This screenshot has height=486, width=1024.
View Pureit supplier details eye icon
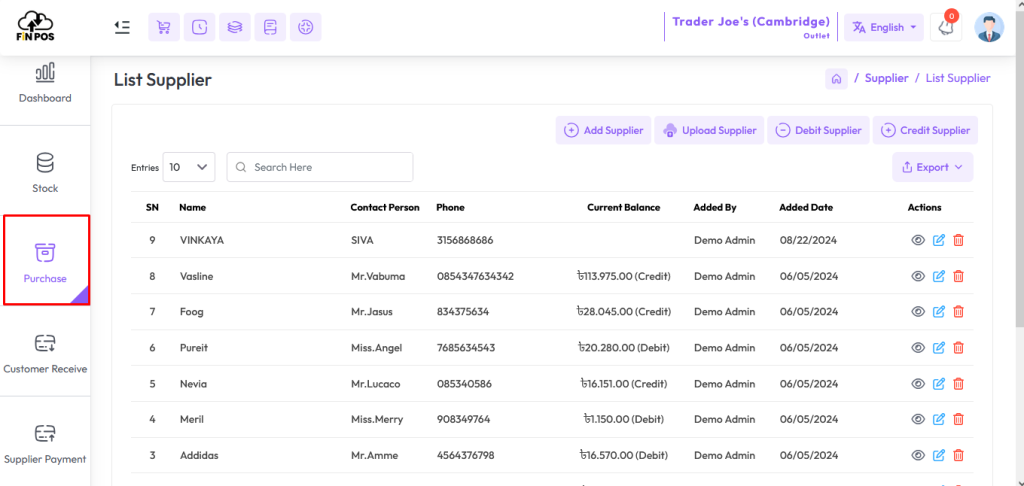tap(918, 348)
